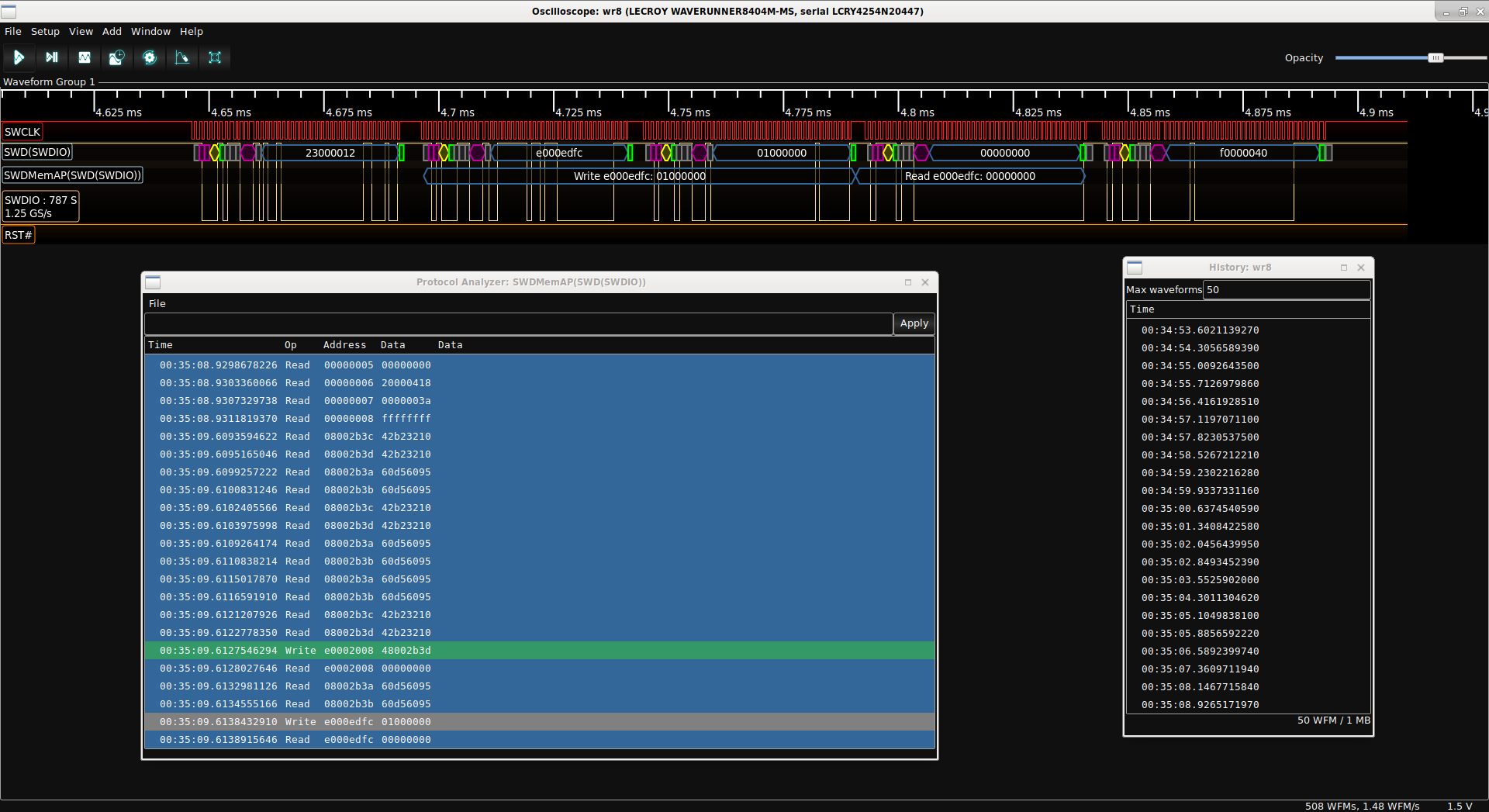The height and width of the screenshot is (812, 1489).
Task: Click the clear sweeps graph eraser icon
Action: coord(182,57)
